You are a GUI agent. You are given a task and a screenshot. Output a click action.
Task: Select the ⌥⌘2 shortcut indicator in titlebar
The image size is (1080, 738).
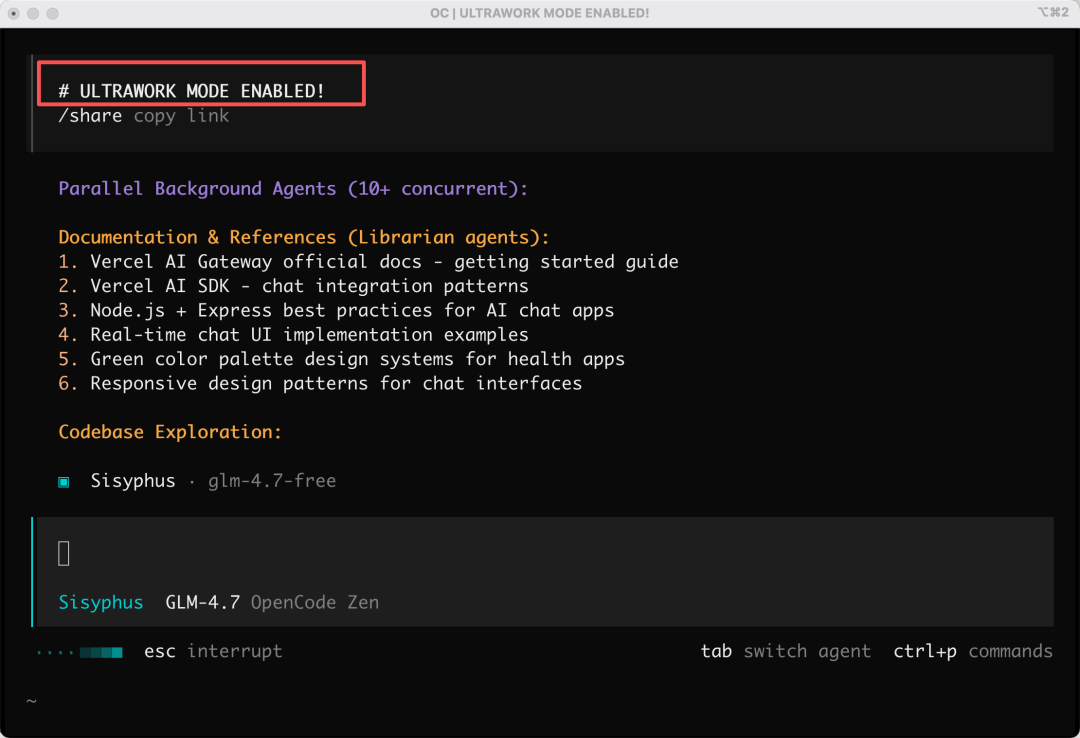1053,13
